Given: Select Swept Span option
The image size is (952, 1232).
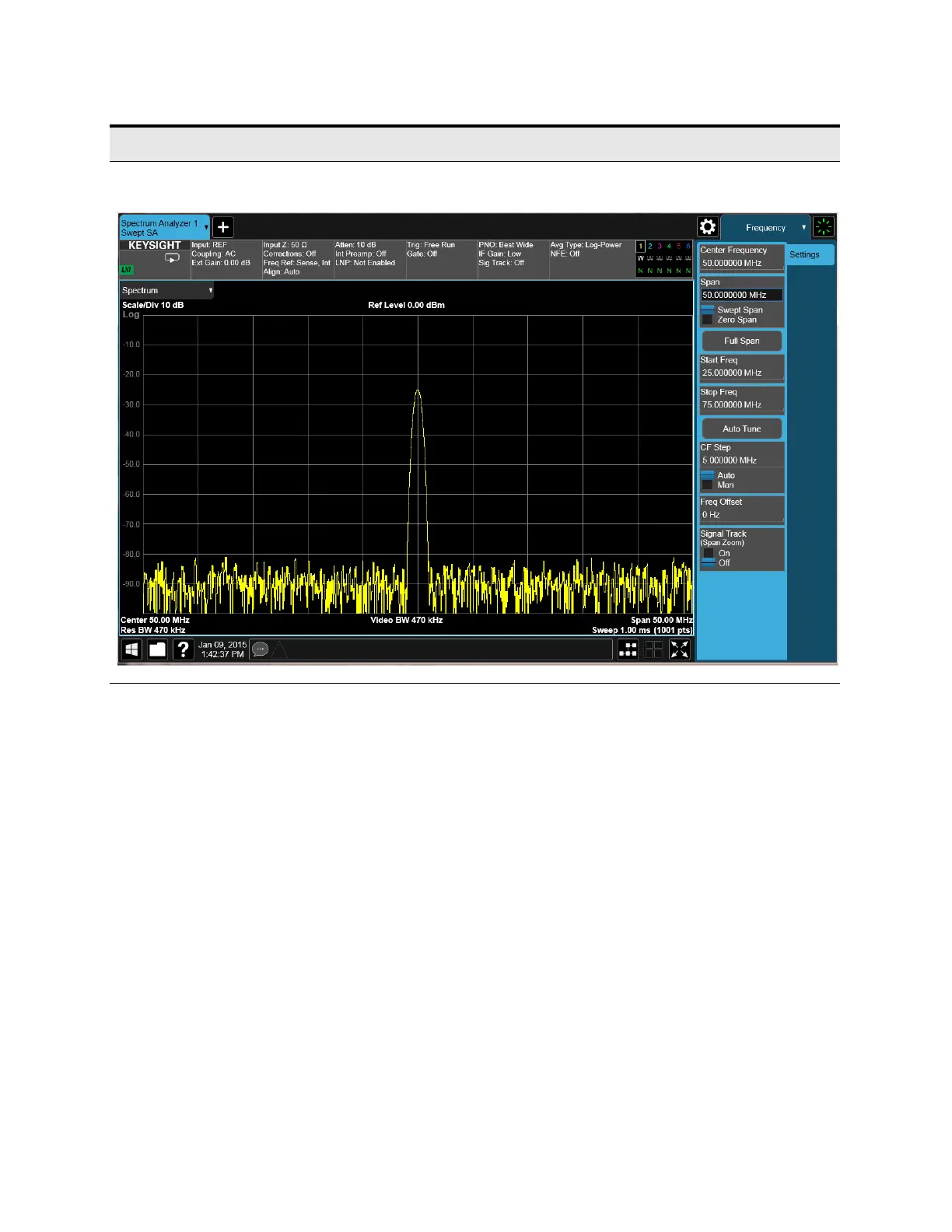Looking at the screenshot, I should 732,310.
